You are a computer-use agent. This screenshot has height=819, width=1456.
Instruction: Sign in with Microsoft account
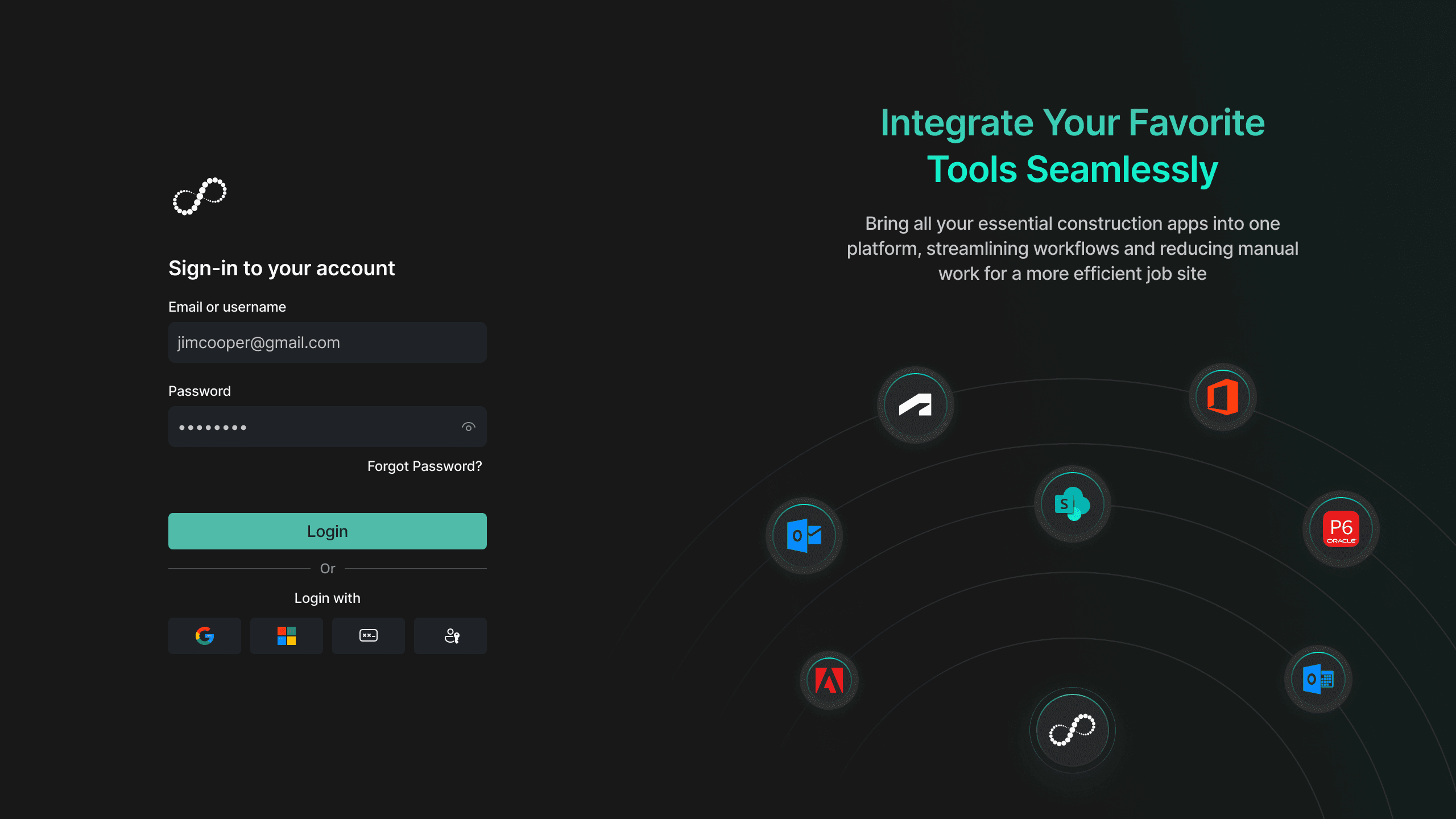click(x=287, y=636)
